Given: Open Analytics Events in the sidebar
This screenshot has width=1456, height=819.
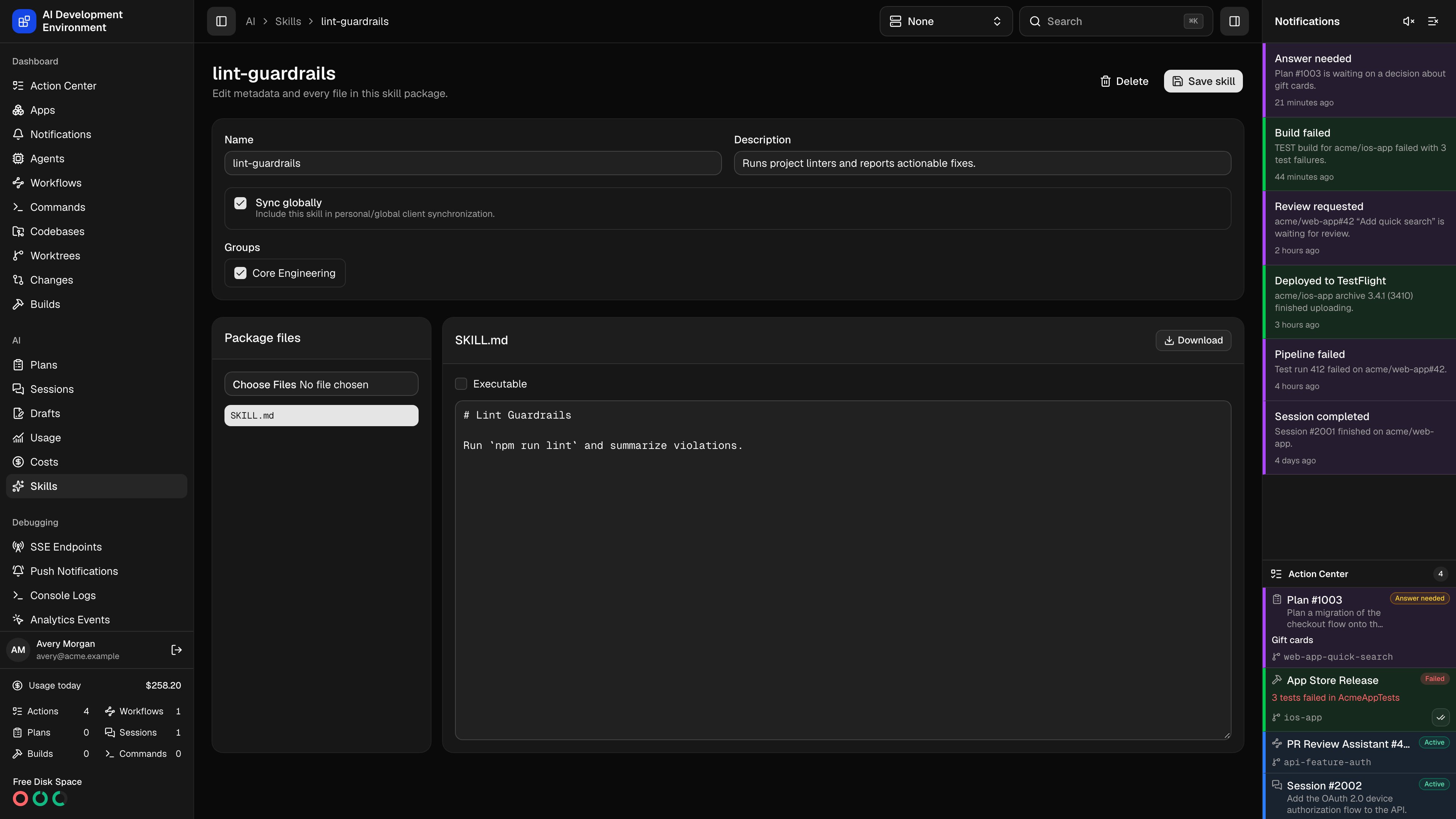Looking at the screenshot, I should [96, 620].
